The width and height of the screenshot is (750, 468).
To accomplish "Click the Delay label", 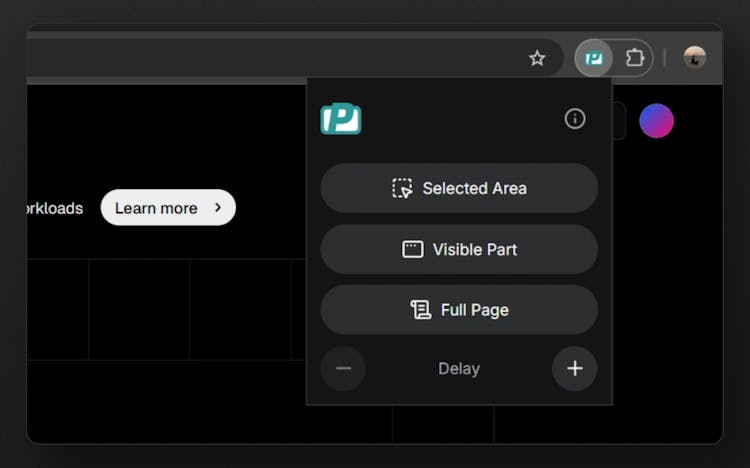I will [459, 369].
